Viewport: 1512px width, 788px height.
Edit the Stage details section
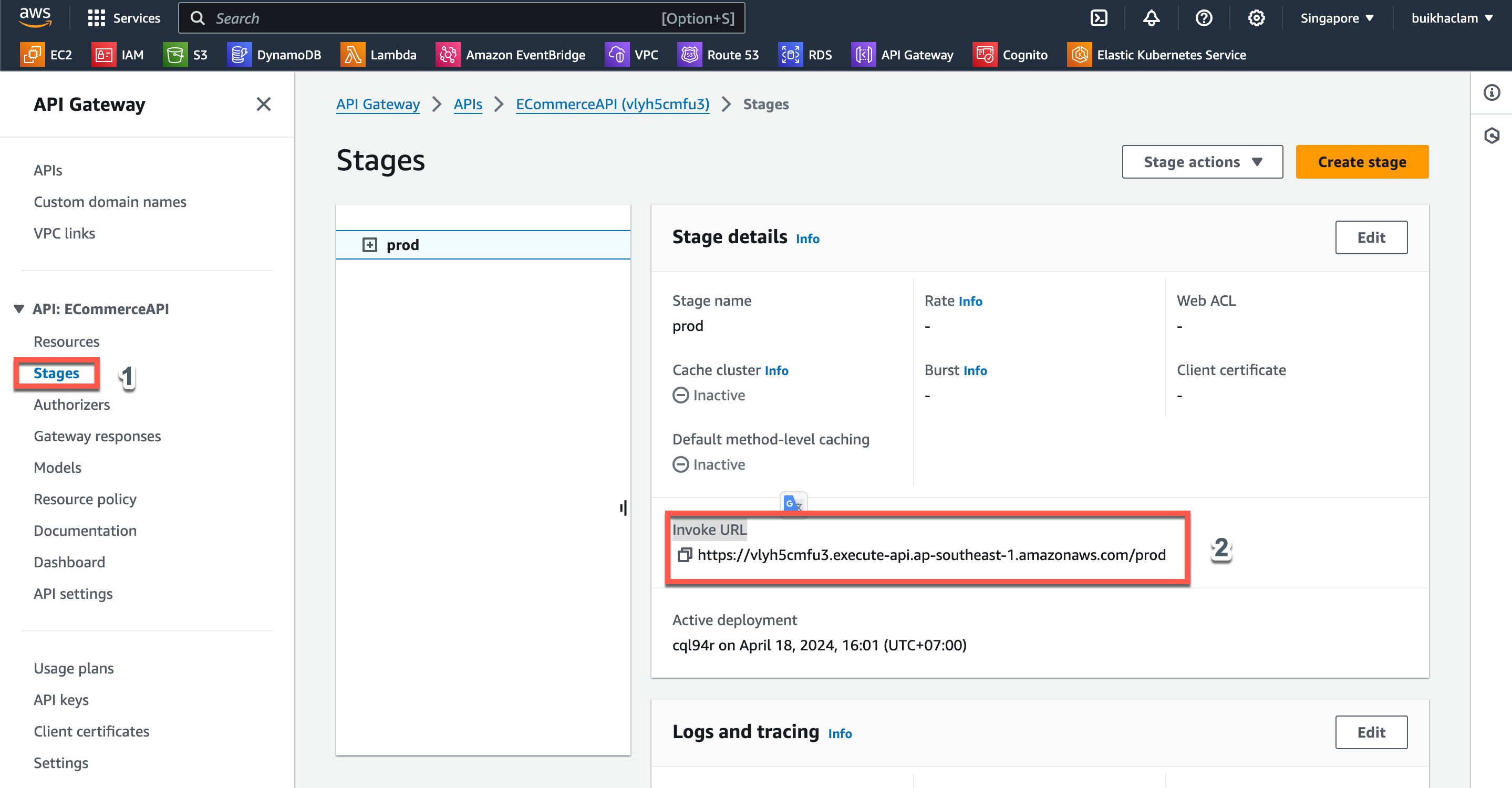(1371, 237)
